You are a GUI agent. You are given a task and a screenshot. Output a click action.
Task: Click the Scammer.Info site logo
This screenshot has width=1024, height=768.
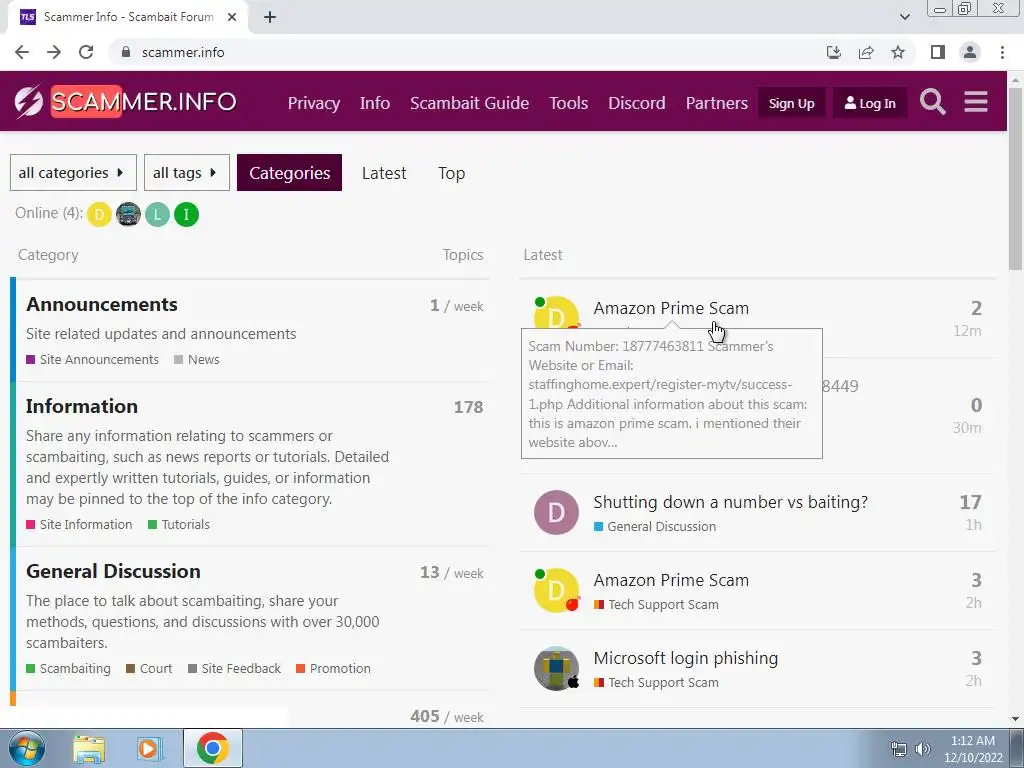tap(125, 102)
